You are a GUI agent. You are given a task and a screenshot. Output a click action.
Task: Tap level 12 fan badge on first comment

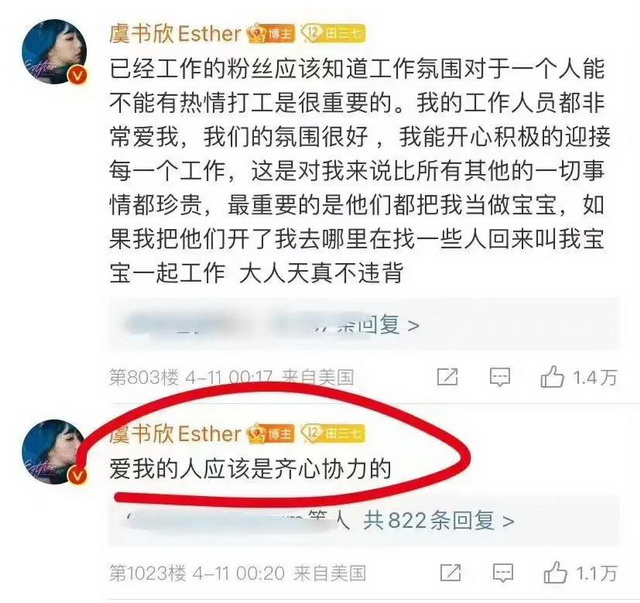[x=333, y=33]
